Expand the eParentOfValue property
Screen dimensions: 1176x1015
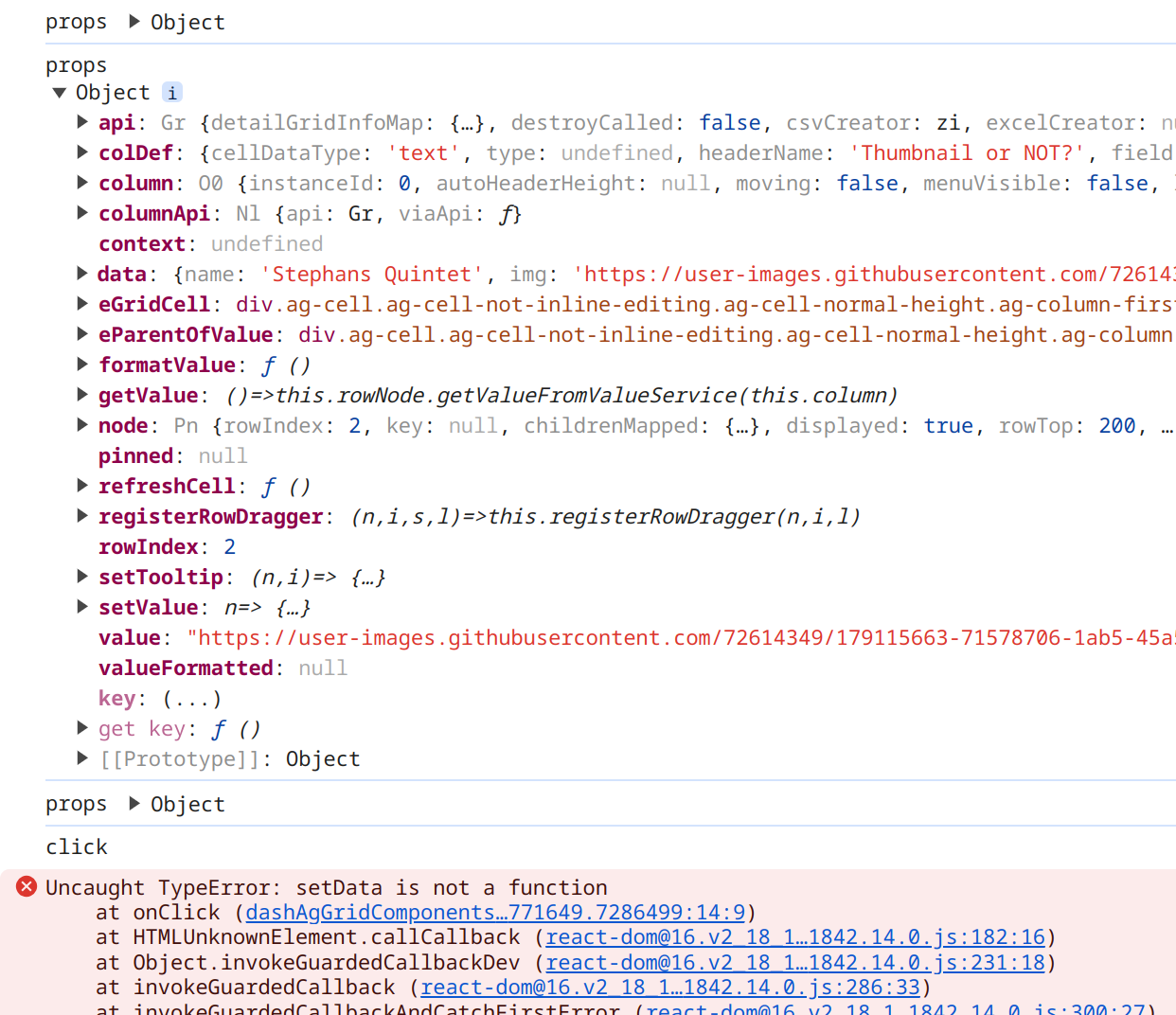point(82,334)
